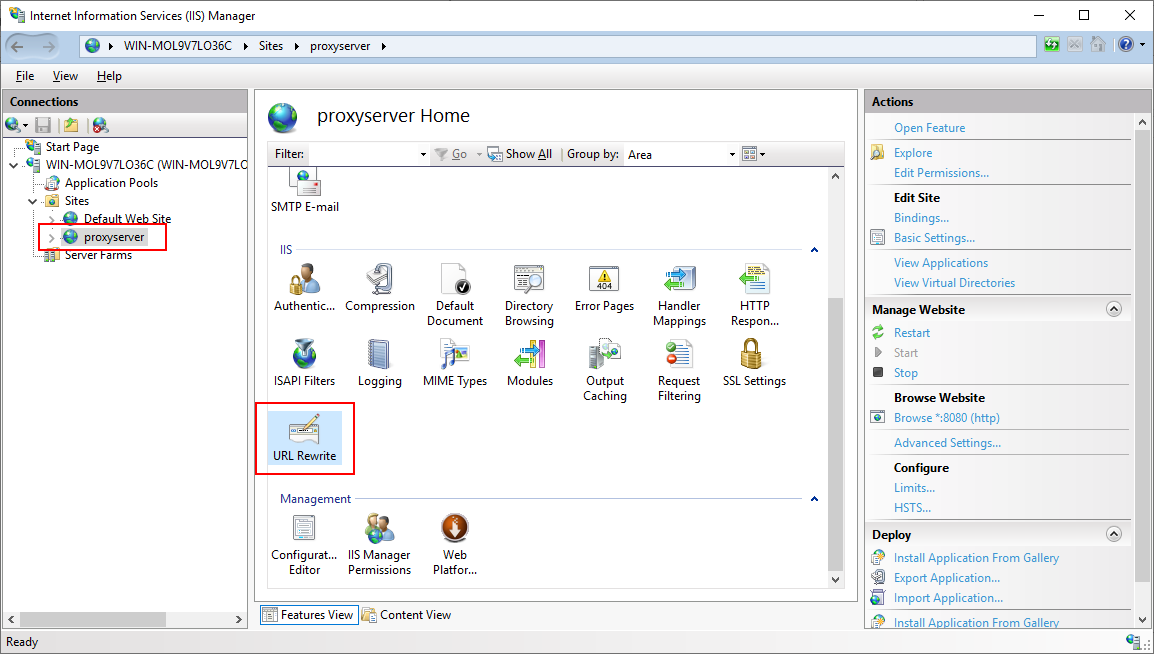Switch to the Content View tab
The height and width of the screenshot is (654, 1154).
click(407, 615)
